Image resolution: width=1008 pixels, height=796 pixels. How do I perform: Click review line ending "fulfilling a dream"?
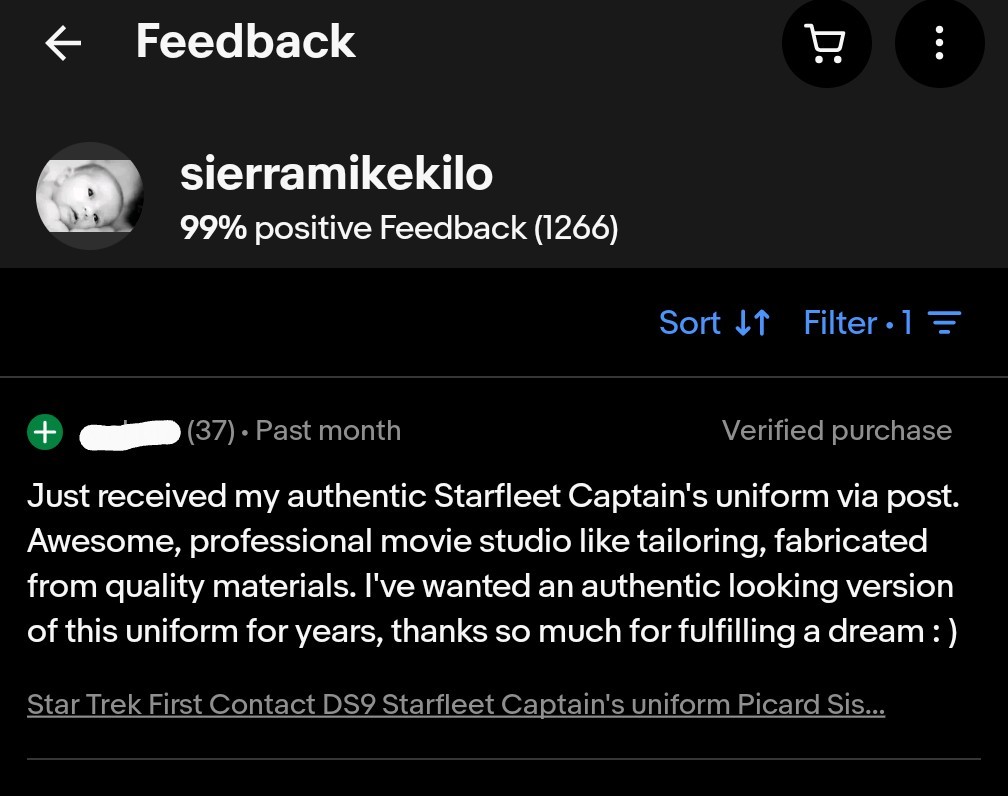[492, 632]
